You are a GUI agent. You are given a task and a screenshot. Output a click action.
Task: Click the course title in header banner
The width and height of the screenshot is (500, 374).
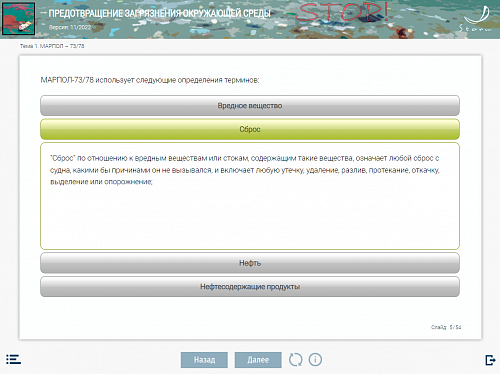(x=159, y=14)
